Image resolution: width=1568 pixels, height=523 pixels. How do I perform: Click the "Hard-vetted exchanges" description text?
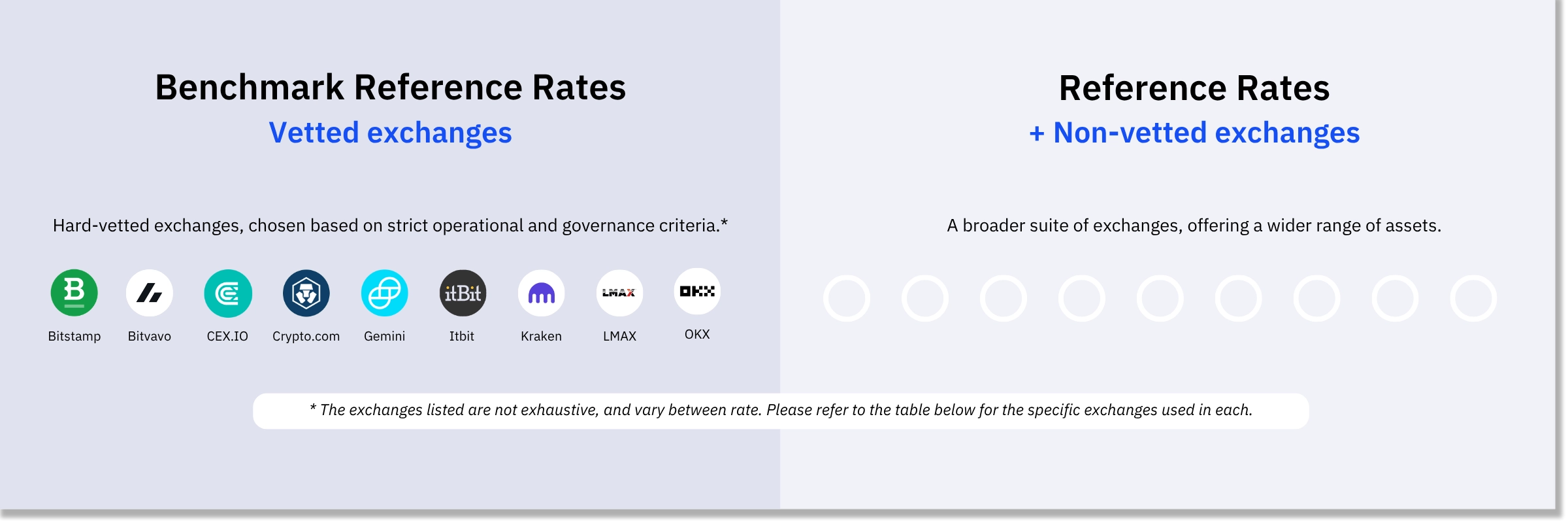[x=390, y=226]
